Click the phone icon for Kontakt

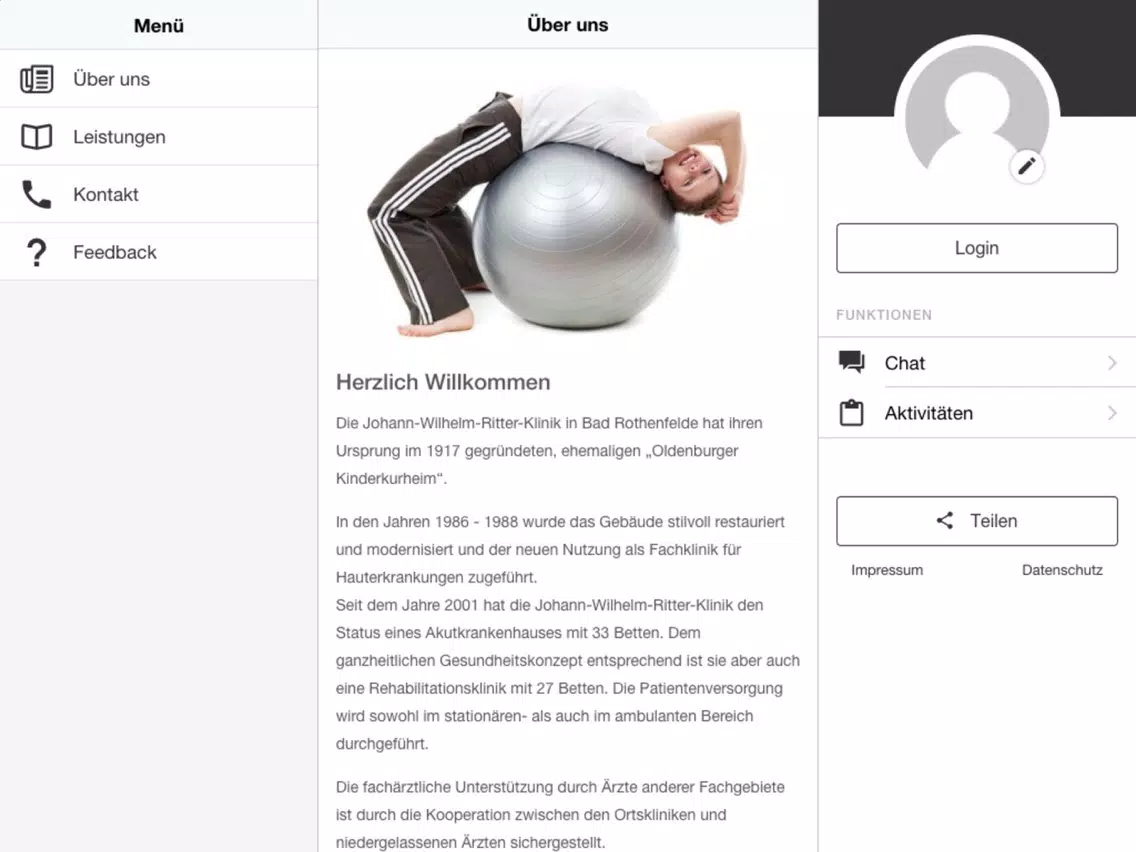pyautogui.click(x=36, y=194)
